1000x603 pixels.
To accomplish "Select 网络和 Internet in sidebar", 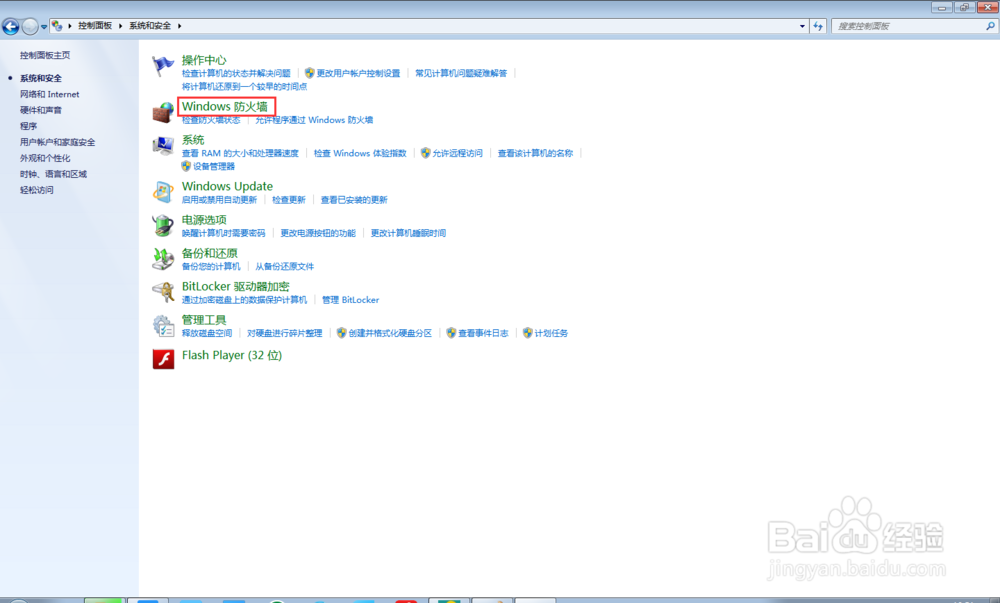I will [50, 94].
